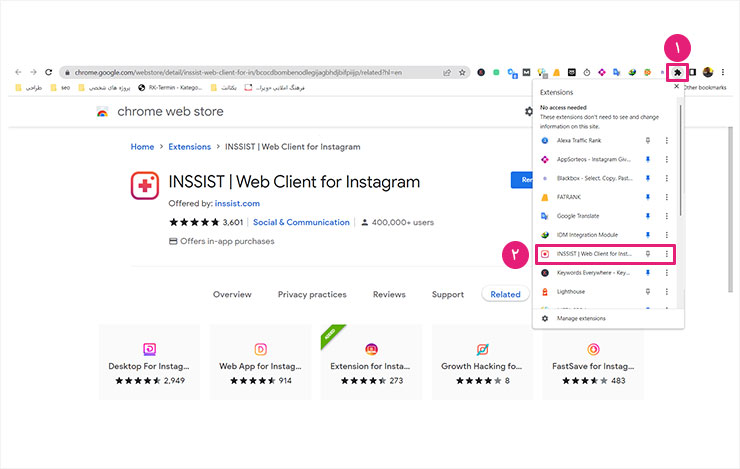This screenshot has height=469, width=740.
Task: Click the Chrome Web Store rainbow logo
Action: pos(102,112)
